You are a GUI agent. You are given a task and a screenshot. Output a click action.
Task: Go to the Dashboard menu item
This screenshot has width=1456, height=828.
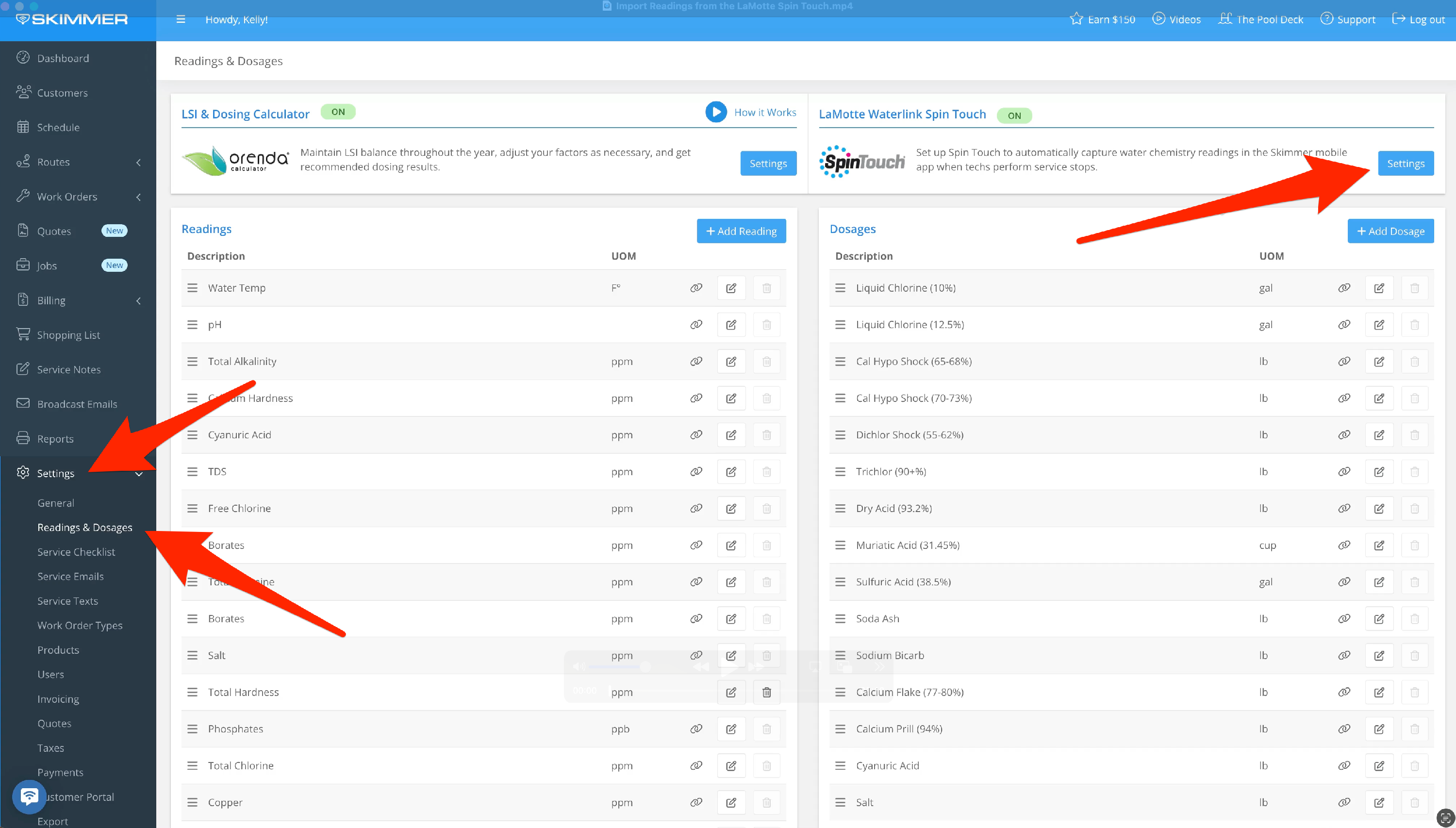pyautogui.click(x=63, y=58)
